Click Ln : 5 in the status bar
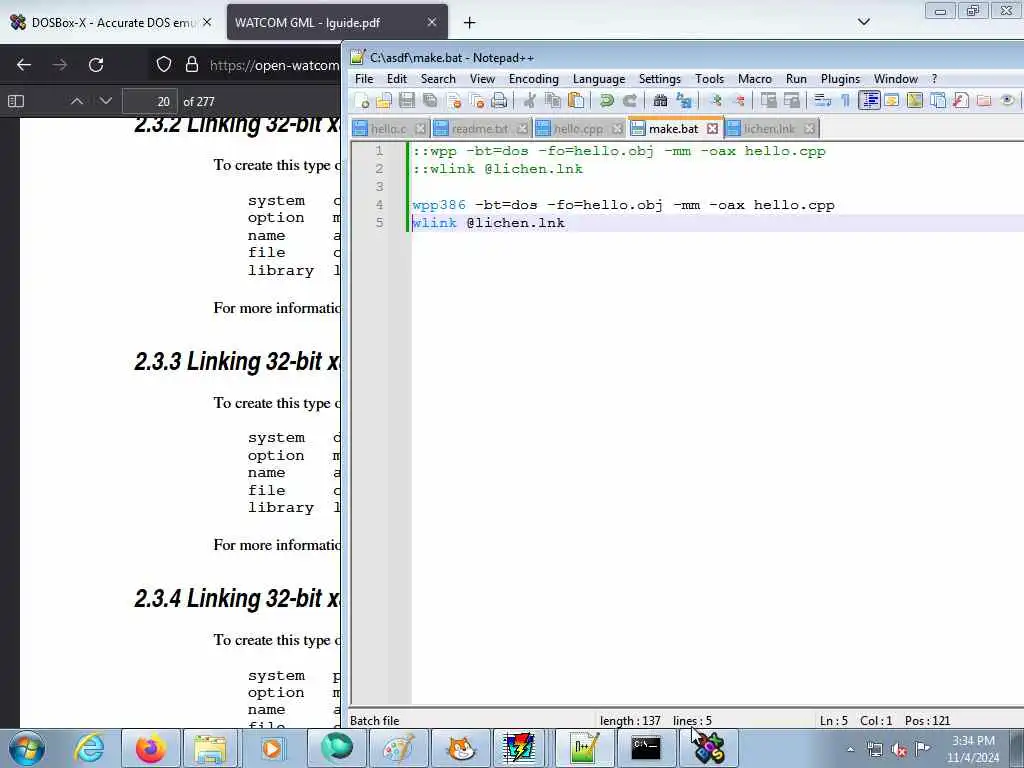 click(x=834, y=721)
